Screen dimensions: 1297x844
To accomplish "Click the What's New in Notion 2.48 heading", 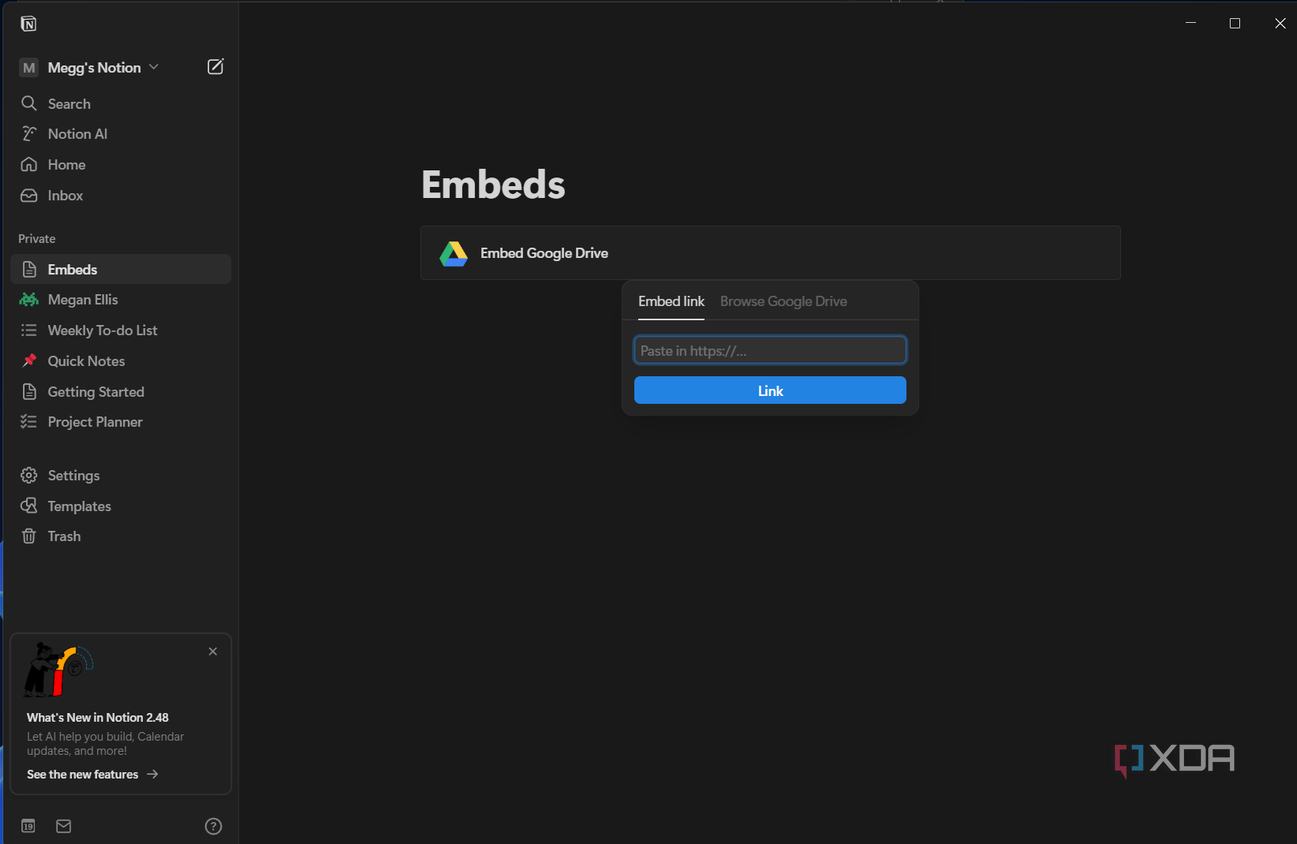I will coord(98,718).
